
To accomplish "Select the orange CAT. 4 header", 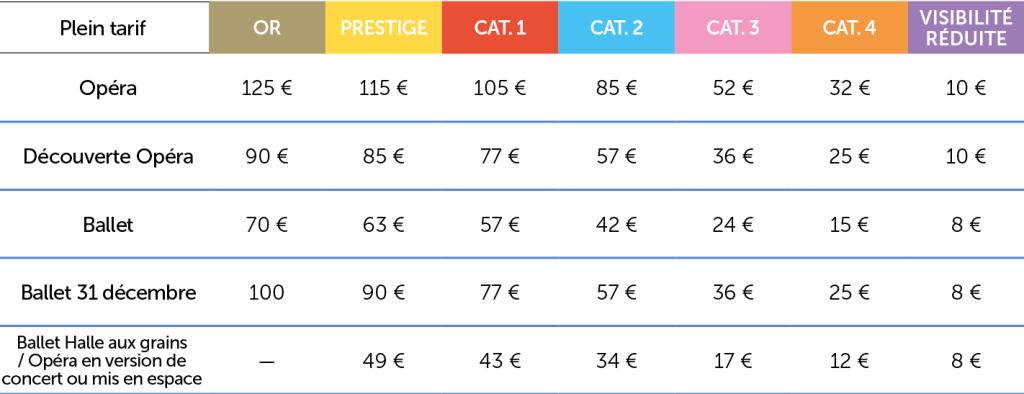I will click(850, 27).
